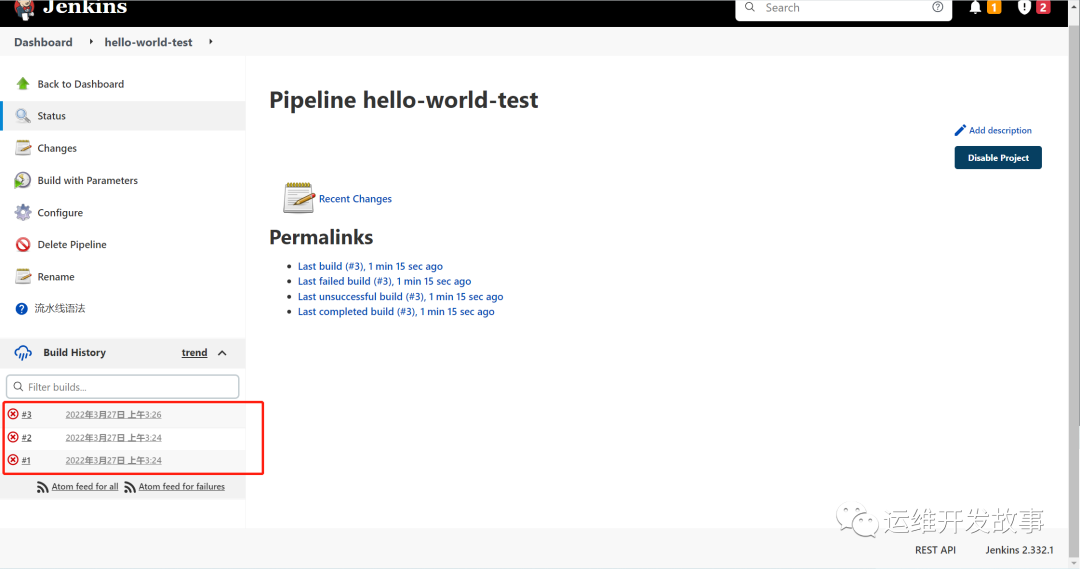Viewport: 1080px width, 569px height.
Task: Click RSS icon for Atom feed for all
Action: (x=43, y=487)
